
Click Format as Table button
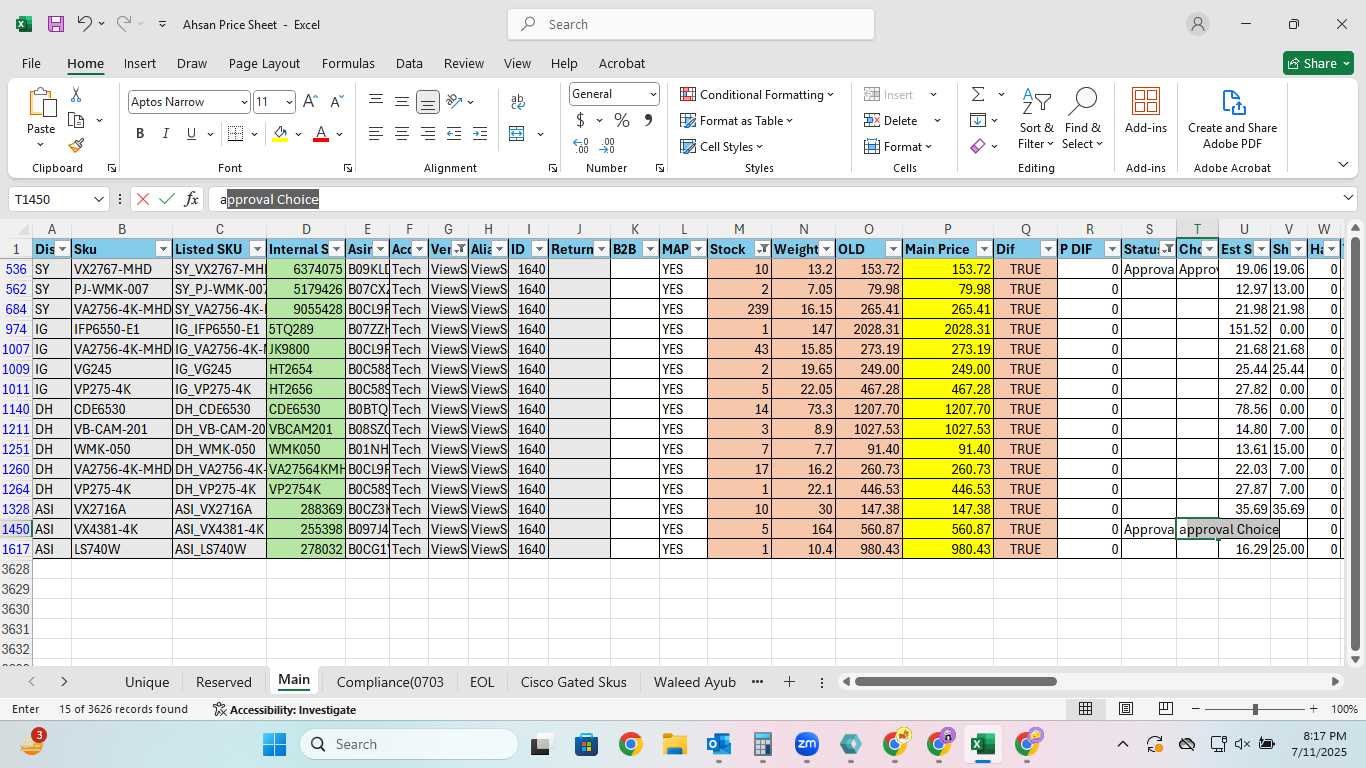pyautogui.click(x=737, y=120)
